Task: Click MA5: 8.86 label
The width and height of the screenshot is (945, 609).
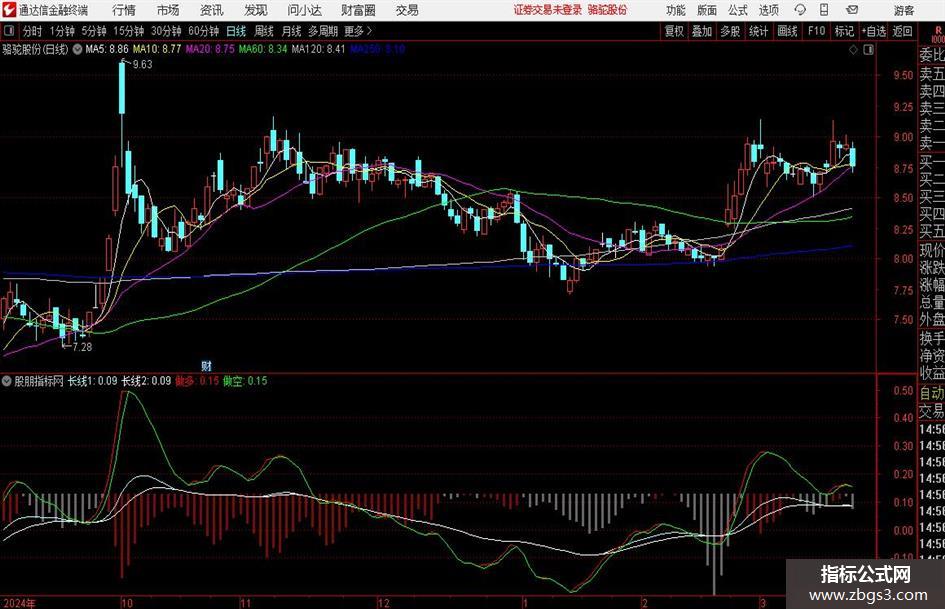Action: [x=107, y=49]
